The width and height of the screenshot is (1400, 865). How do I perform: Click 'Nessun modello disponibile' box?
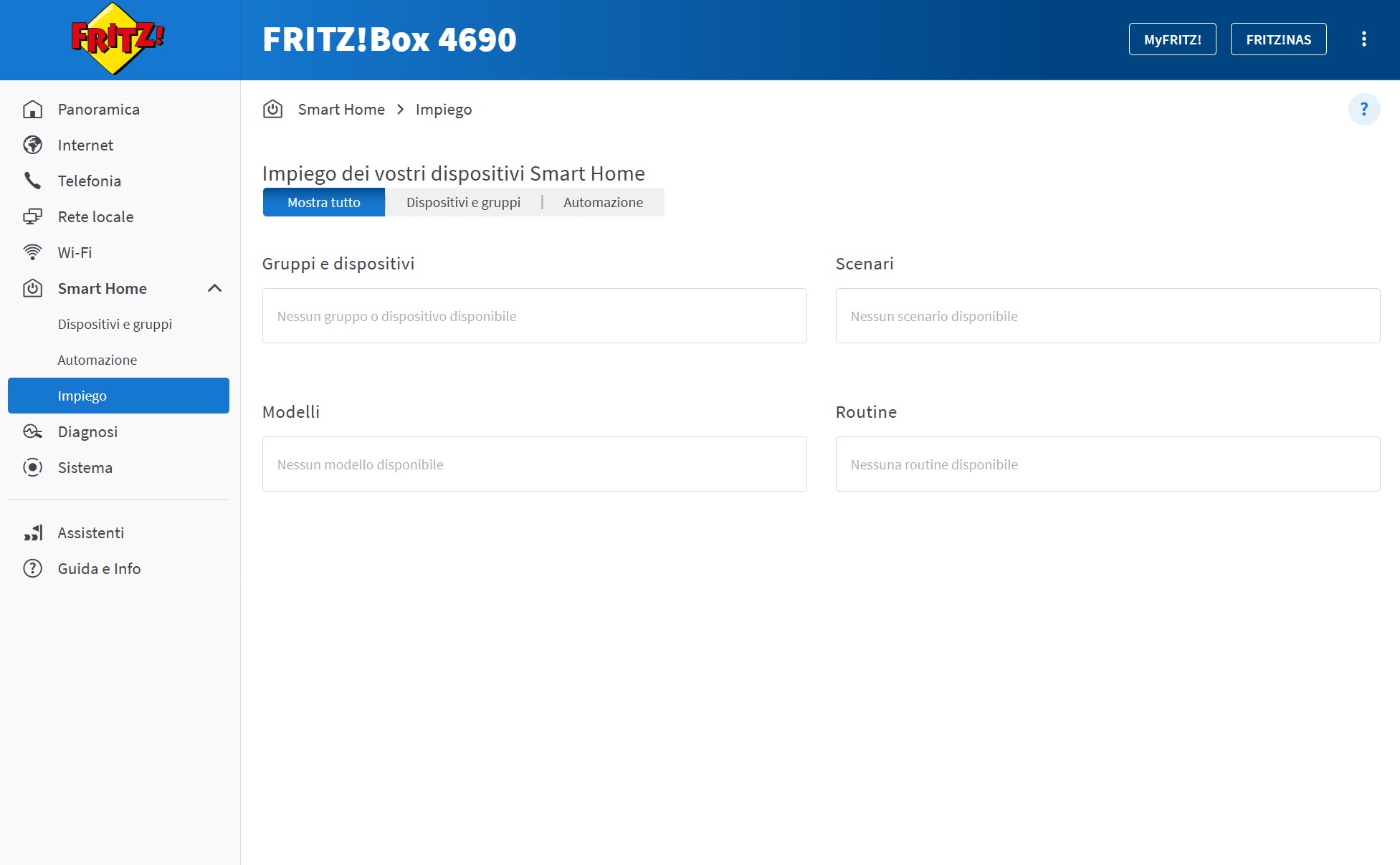534,464
